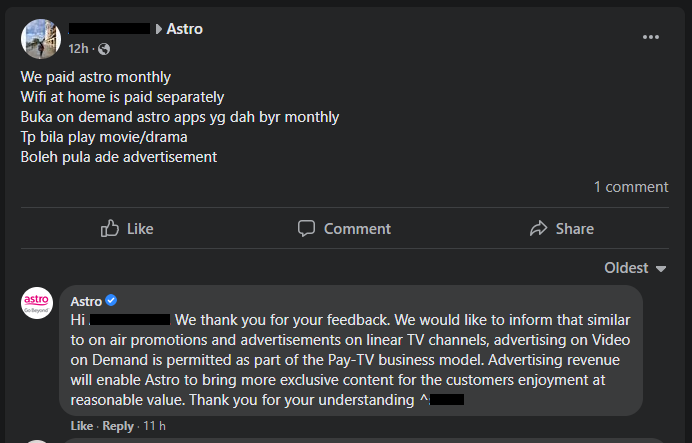Screen dimensions: 692x443
Task: Open Astro's logo avatar in the comment
Action: click(36, 302)
